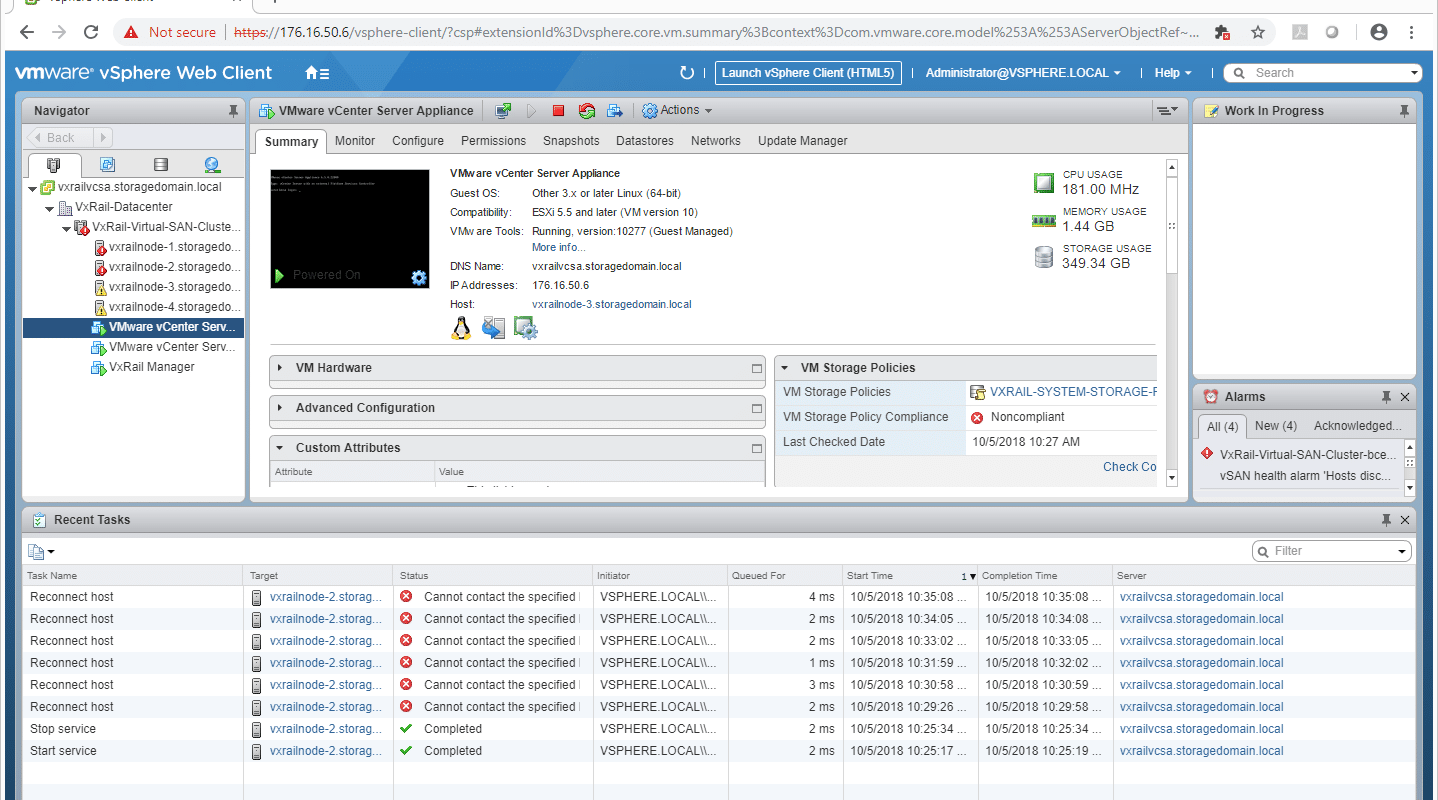1438x800 pixels.
Task: Bookmark this page with browser star
Action: [x=1258, y=32]
